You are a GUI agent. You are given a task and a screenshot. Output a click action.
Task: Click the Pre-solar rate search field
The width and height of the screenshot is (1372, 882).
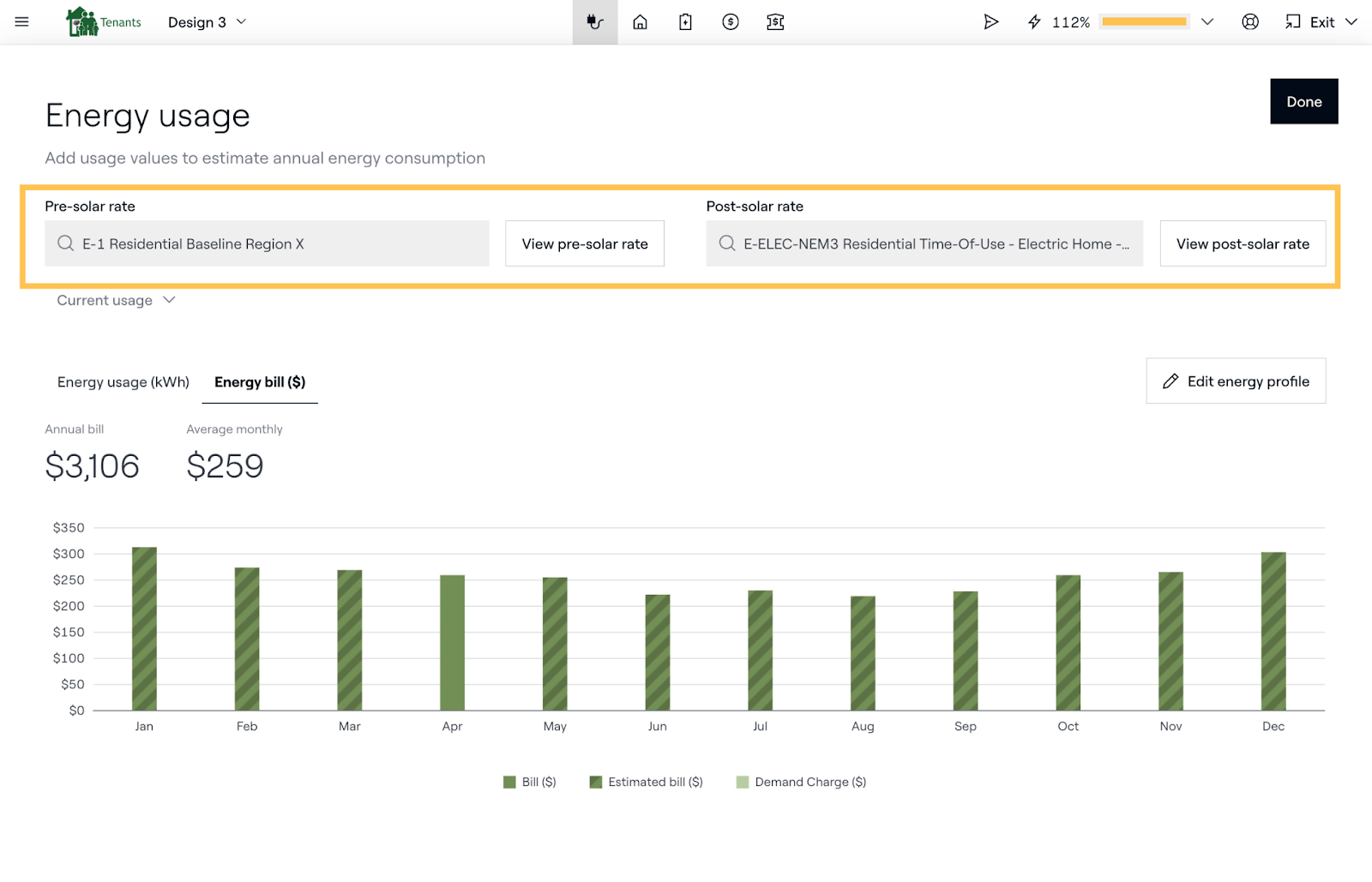(267, 244)
